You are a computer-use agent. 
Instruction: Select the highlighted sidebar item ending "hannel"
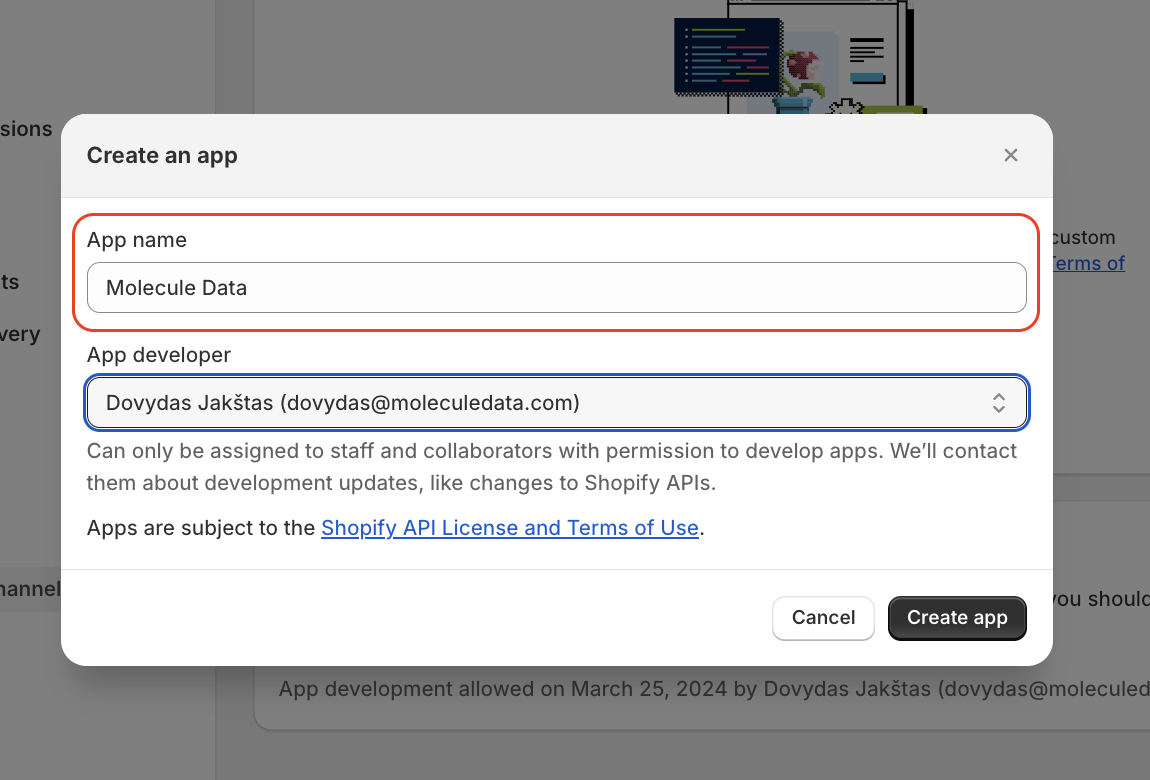tap(30, 589)
